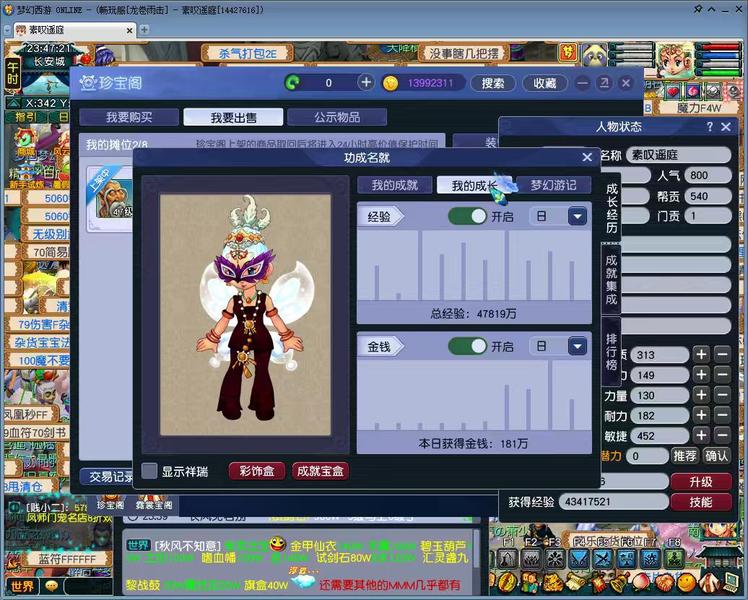Select the 我要出售 tab in 珍宝阁

pos(233,117)
